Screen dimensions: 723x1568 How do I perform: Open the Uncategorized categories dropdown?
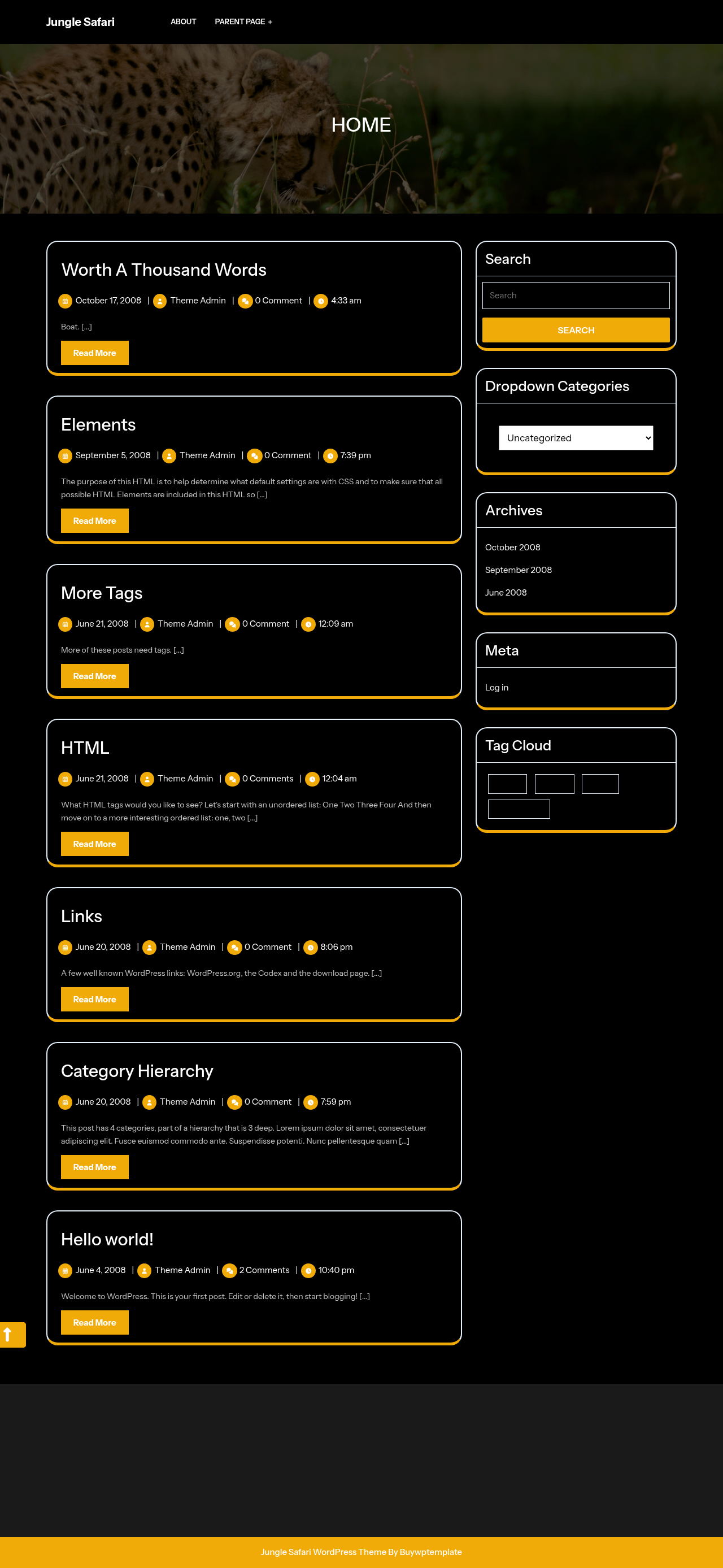pyautogui.click(x=576, y=438)
